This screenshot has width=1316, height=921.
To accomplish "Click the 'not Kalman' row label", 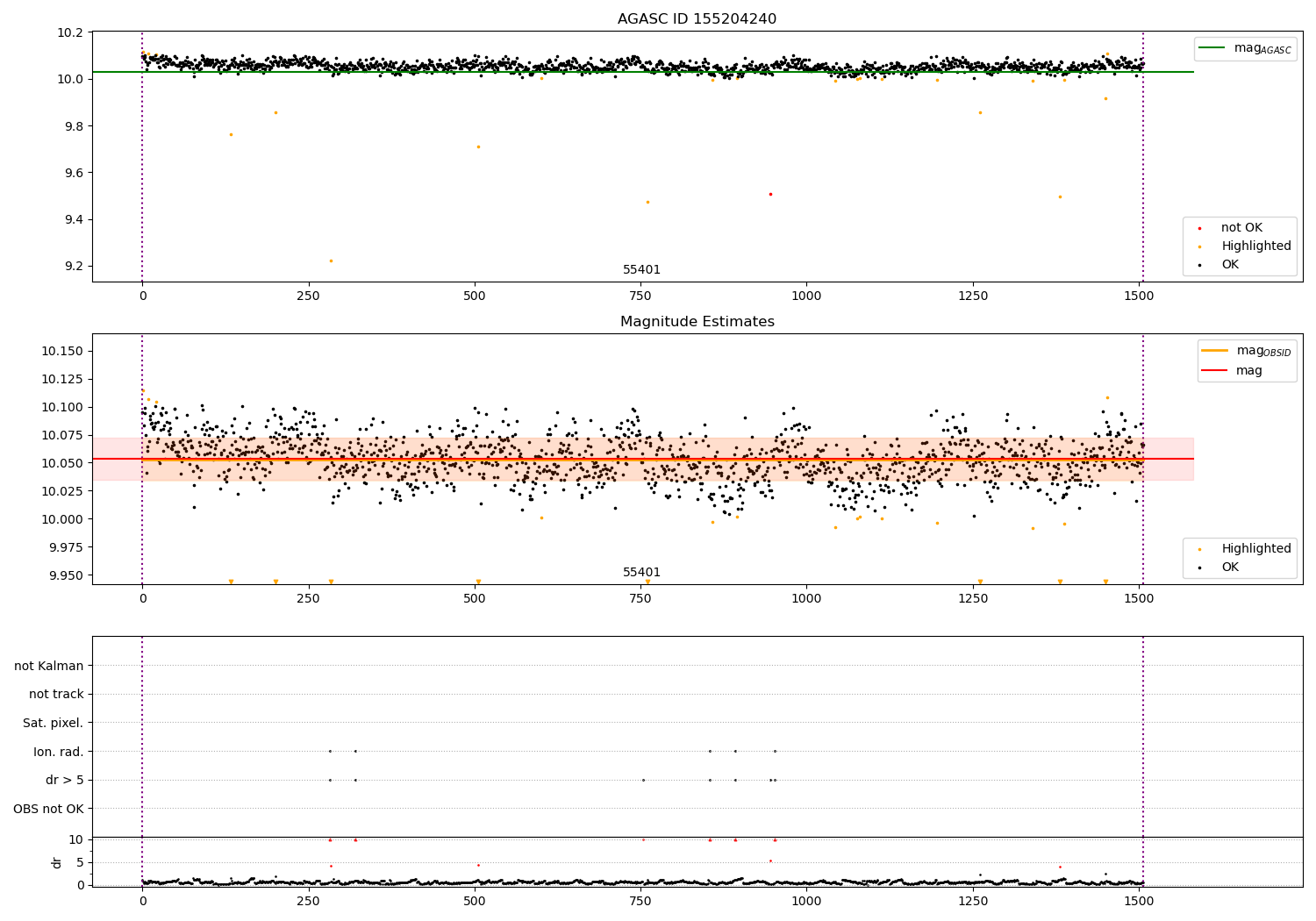I will point(49,666).
